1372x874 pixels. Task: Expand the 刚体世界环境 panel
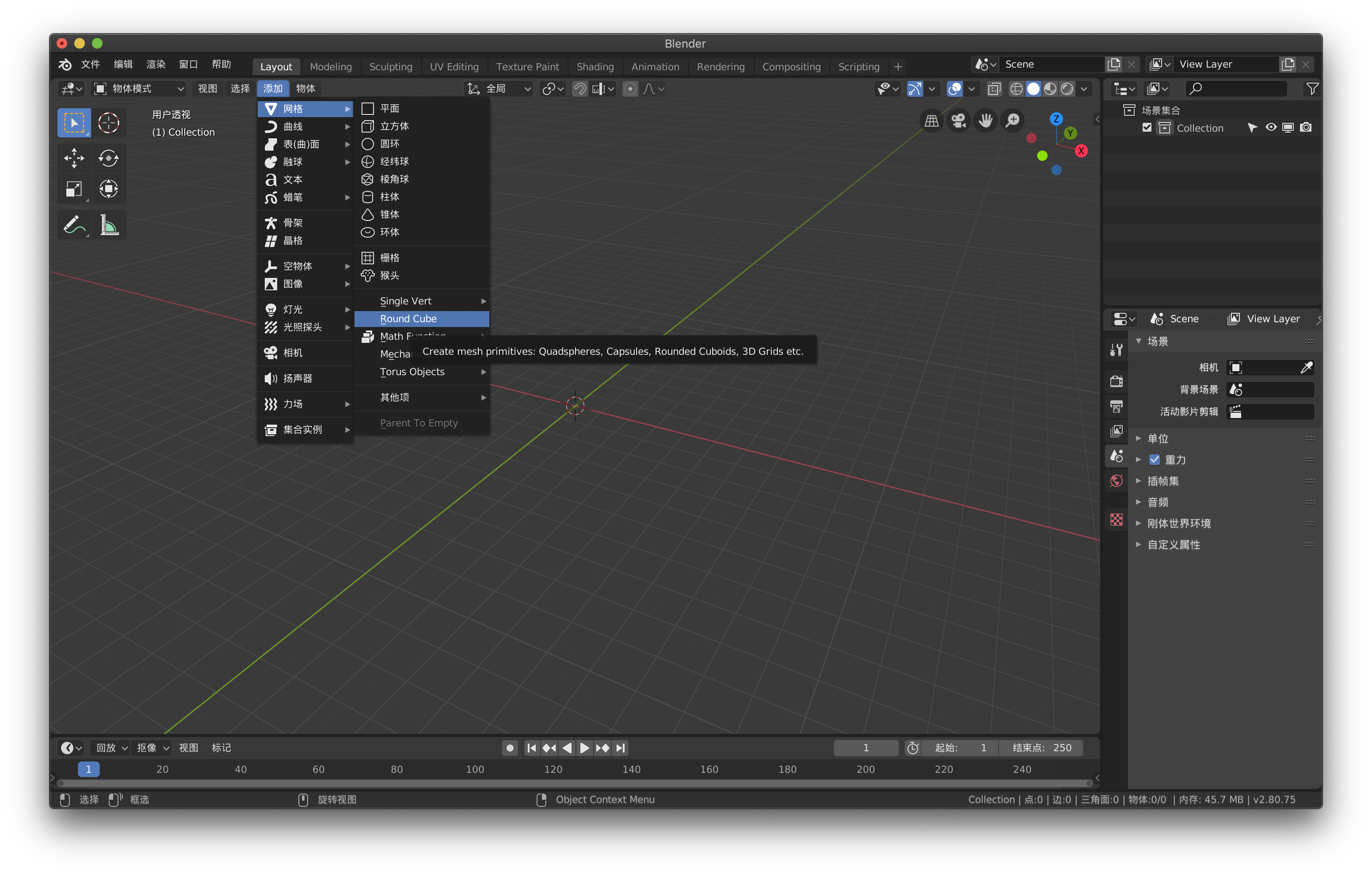[1178, 524]
